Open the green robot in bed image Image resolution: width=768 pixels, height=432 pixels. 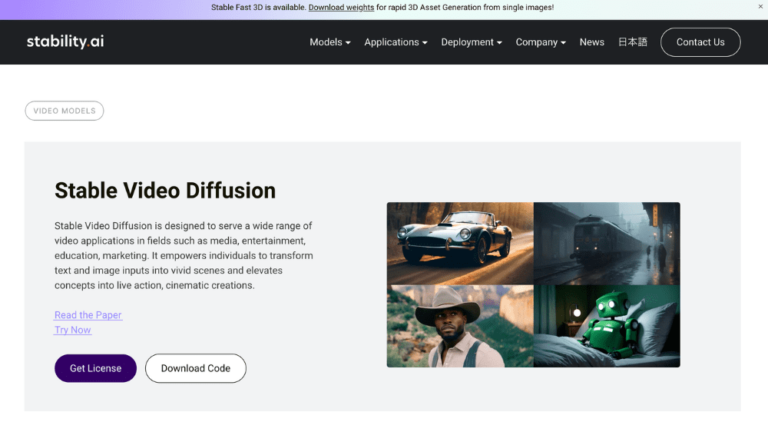point(606,326)
